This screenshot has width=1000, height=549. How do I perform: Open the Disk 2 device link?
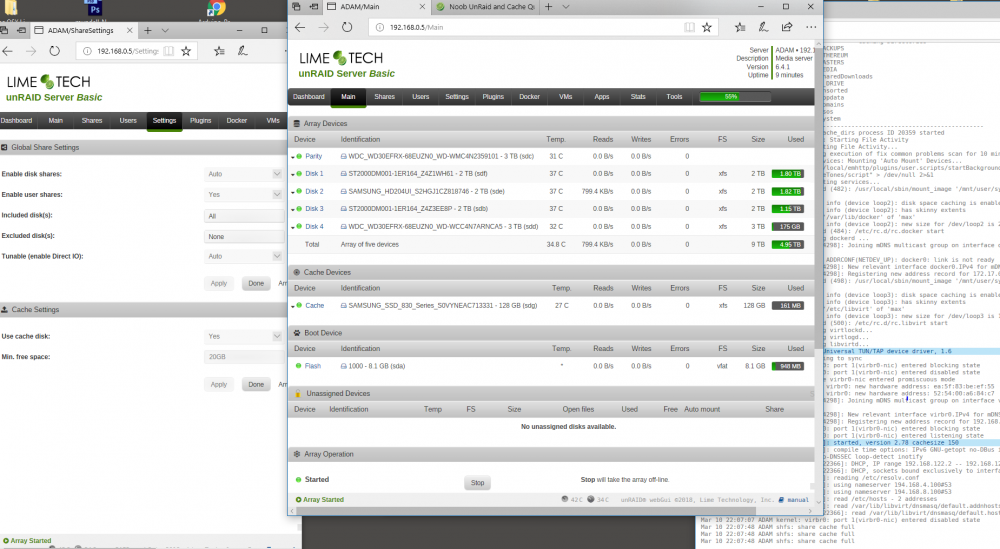pyautogui.click(x=314, y=191)
